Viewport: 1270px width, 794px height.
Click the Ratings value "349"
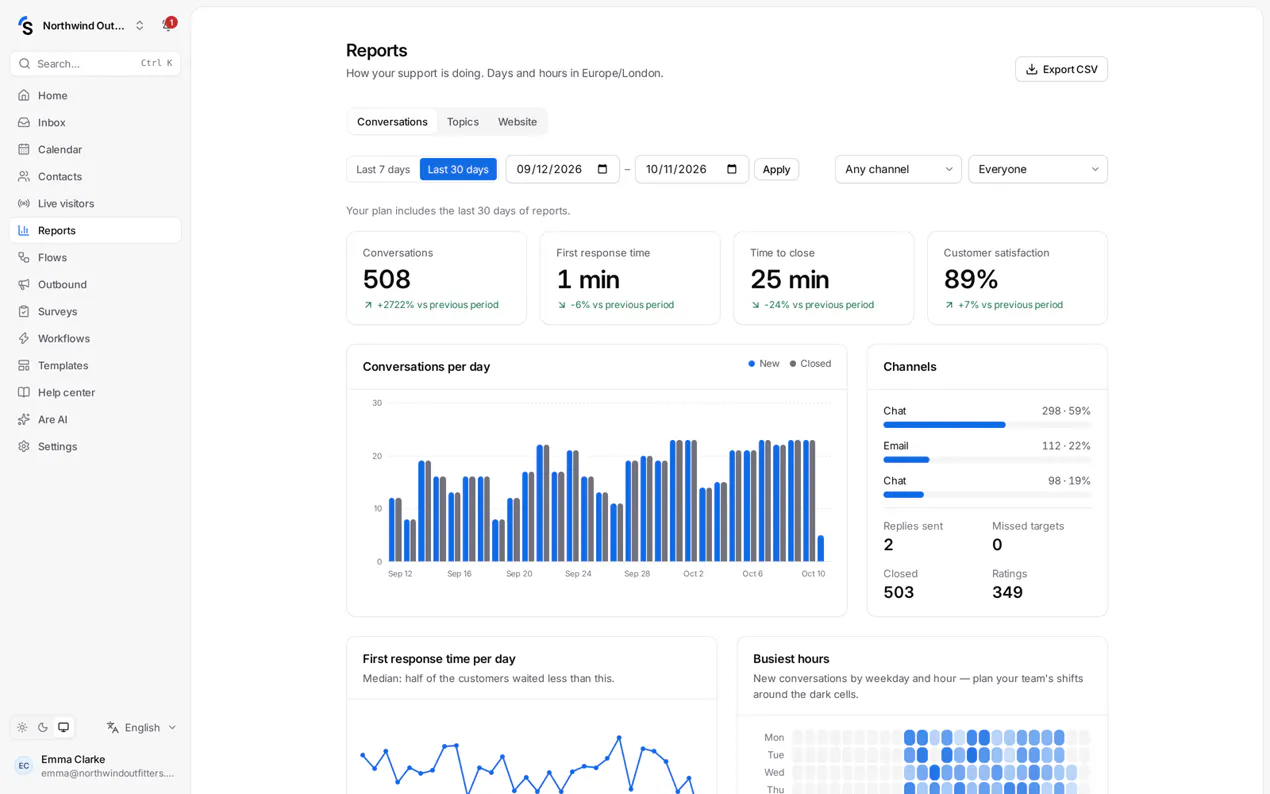(x=1008, y=592)
